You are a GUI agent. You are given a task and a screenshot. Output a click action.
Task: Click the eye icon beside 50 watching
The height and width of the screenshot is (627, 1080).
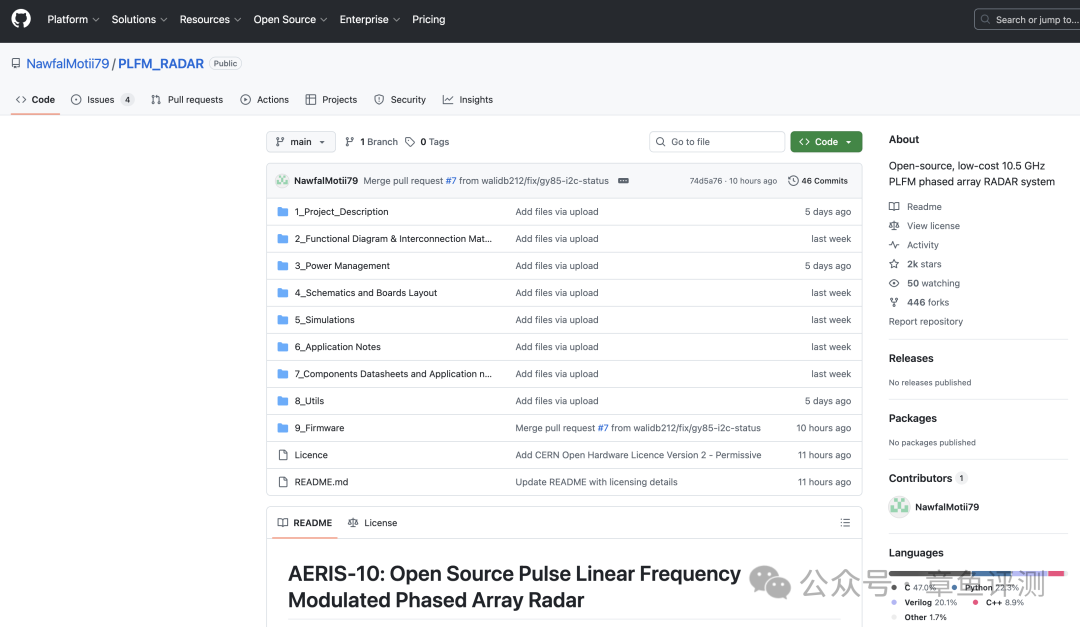click(x=894, y=283)
